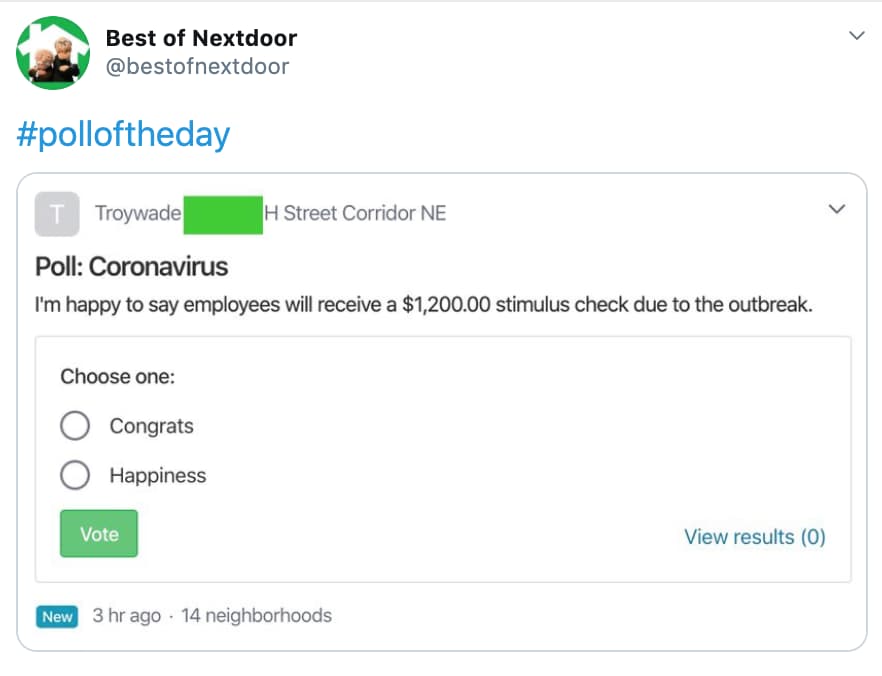This screenshot has width=882, height=676.
Task: Click the @bestofnextdoor handle
Action: [x=197, y=66]
